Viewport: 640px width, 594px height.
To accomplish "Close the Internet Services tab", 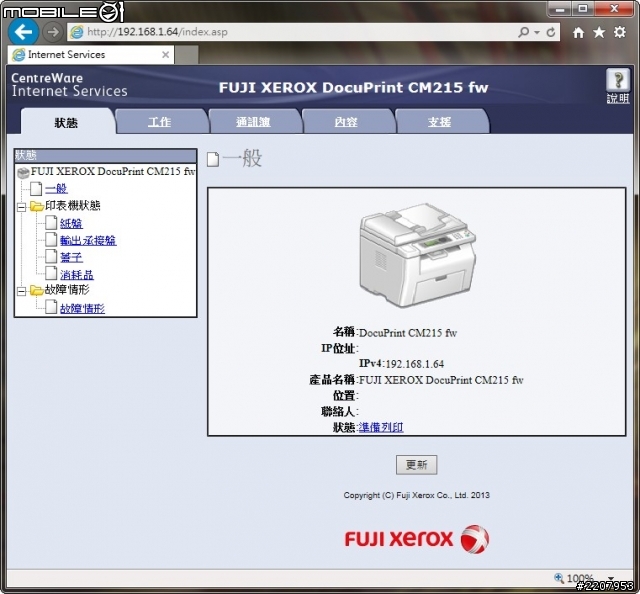I will click(165, 55).
